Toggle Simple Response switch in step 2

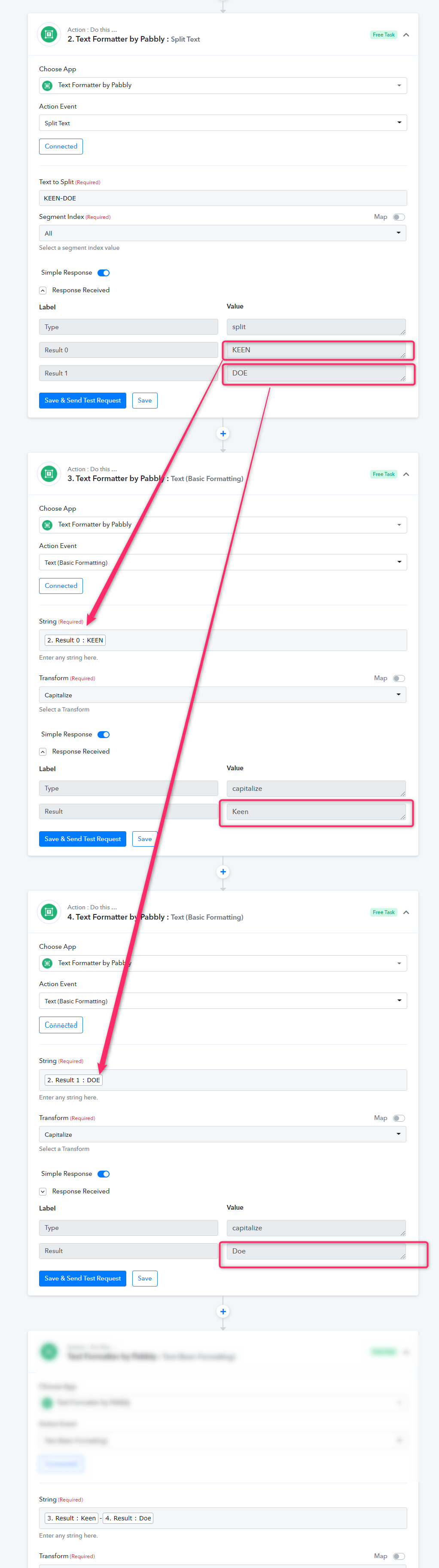tap(104, 272)
